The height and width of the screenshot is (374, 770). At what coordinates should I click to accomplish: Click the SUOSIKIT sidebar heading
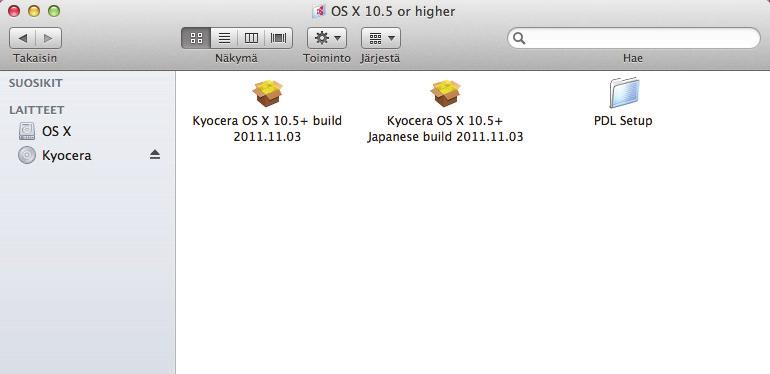36,83
